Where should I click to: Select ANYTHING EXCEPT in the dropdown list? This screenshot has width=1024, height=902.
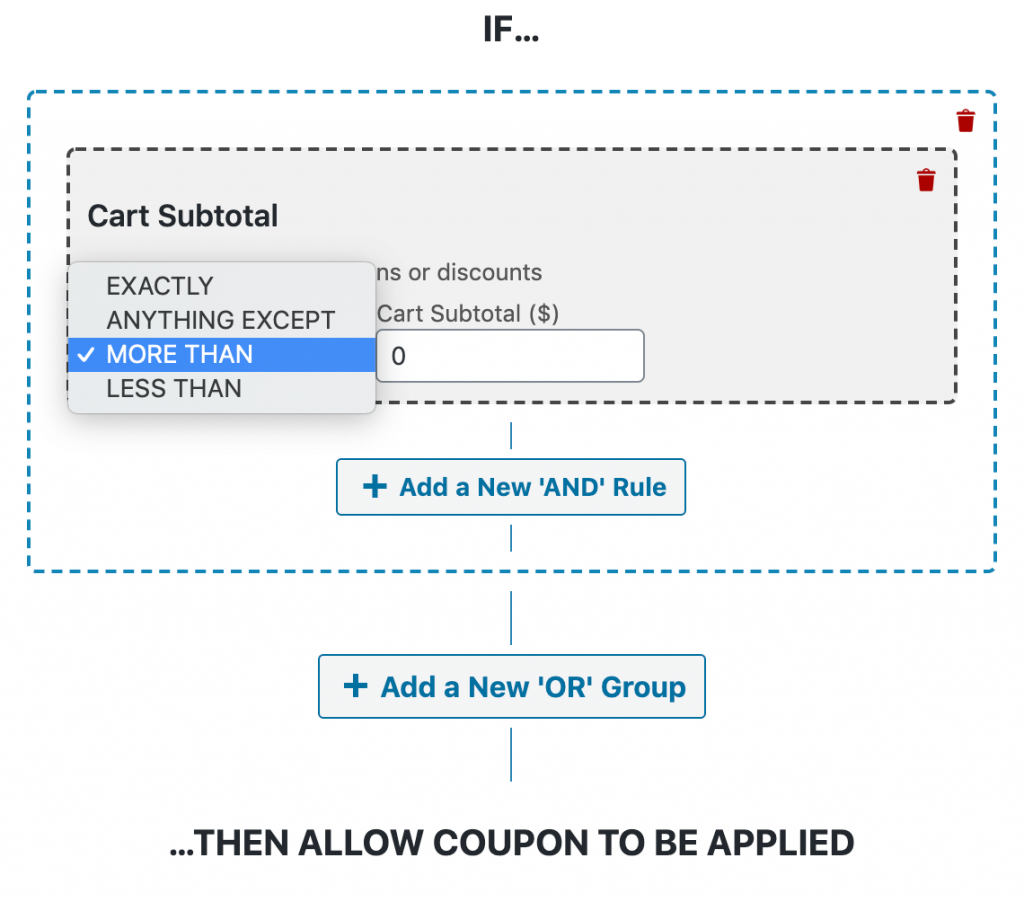tap(221, 320)
